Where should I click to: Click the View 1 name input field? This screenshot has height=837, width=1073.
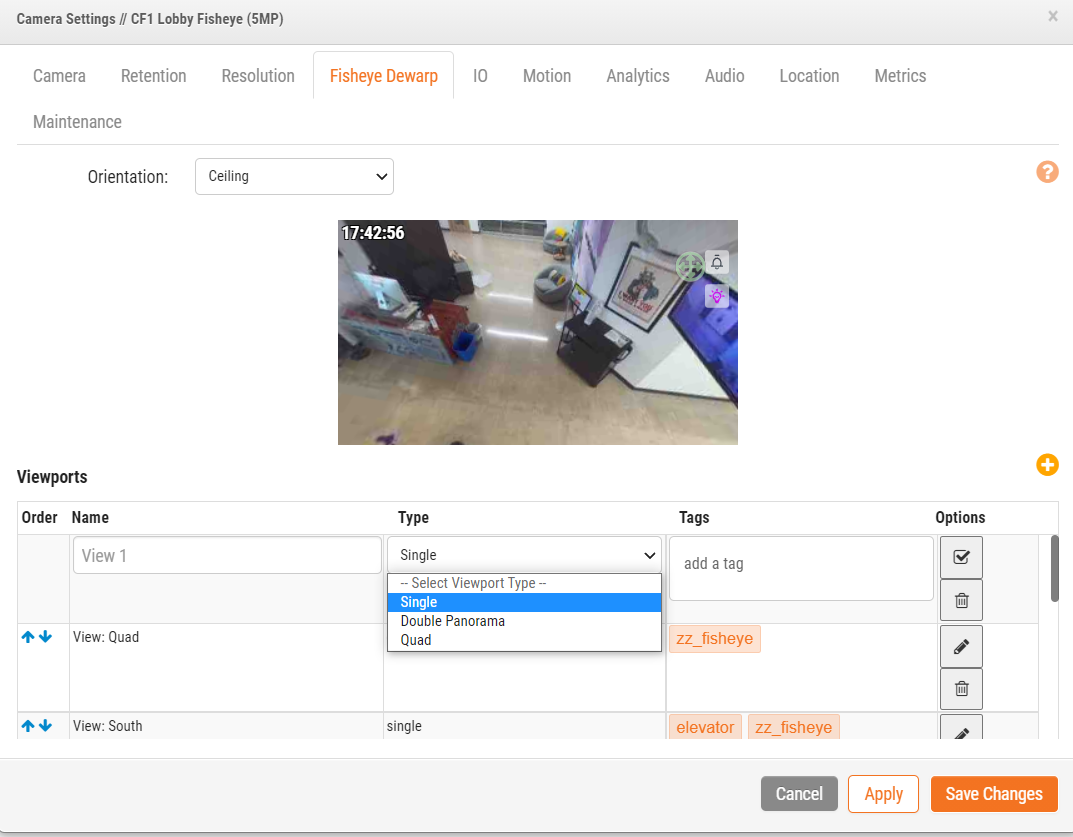227,555
